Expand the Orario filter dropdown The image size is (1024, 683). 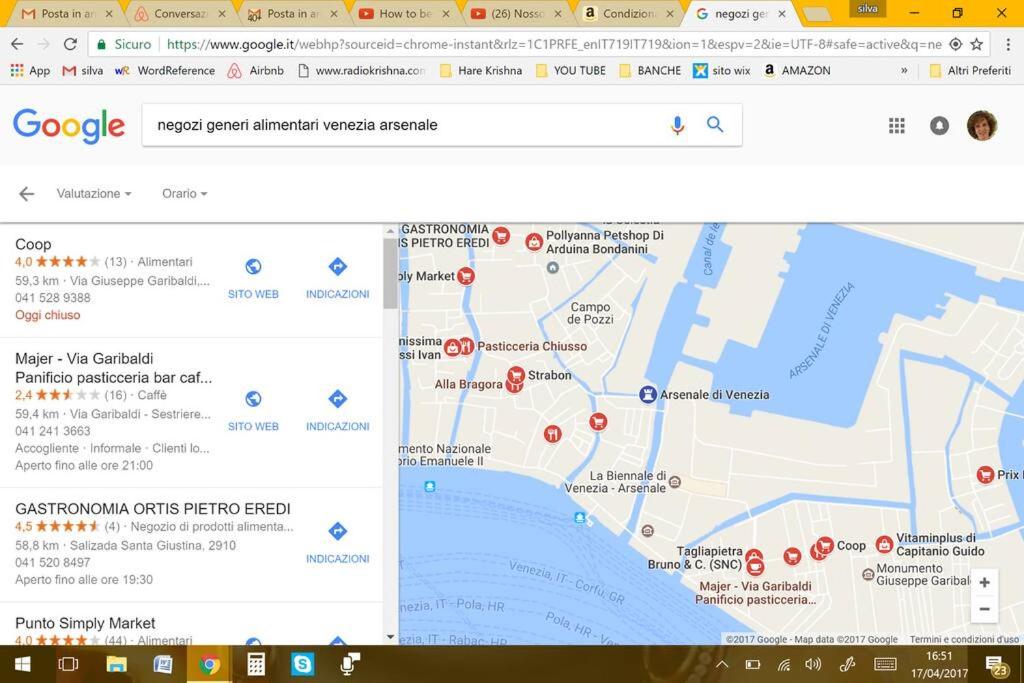(x=185, y=193)
